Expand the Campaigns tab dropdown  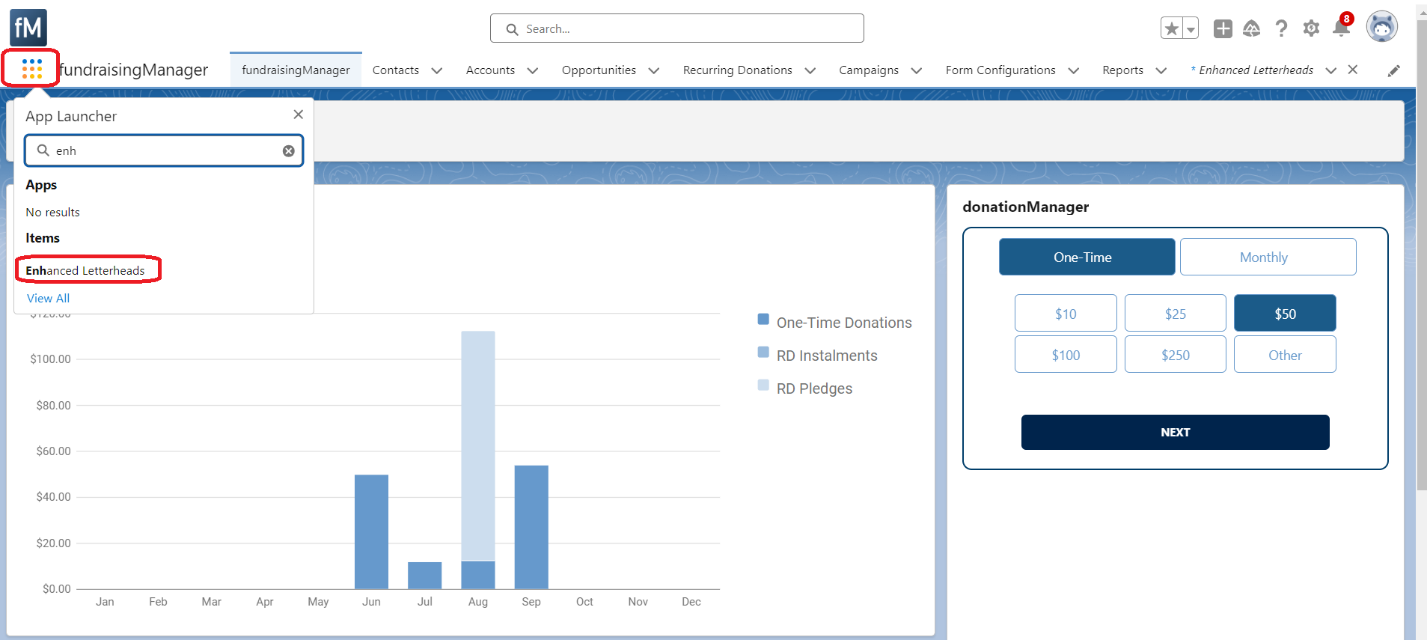point(916,70)
